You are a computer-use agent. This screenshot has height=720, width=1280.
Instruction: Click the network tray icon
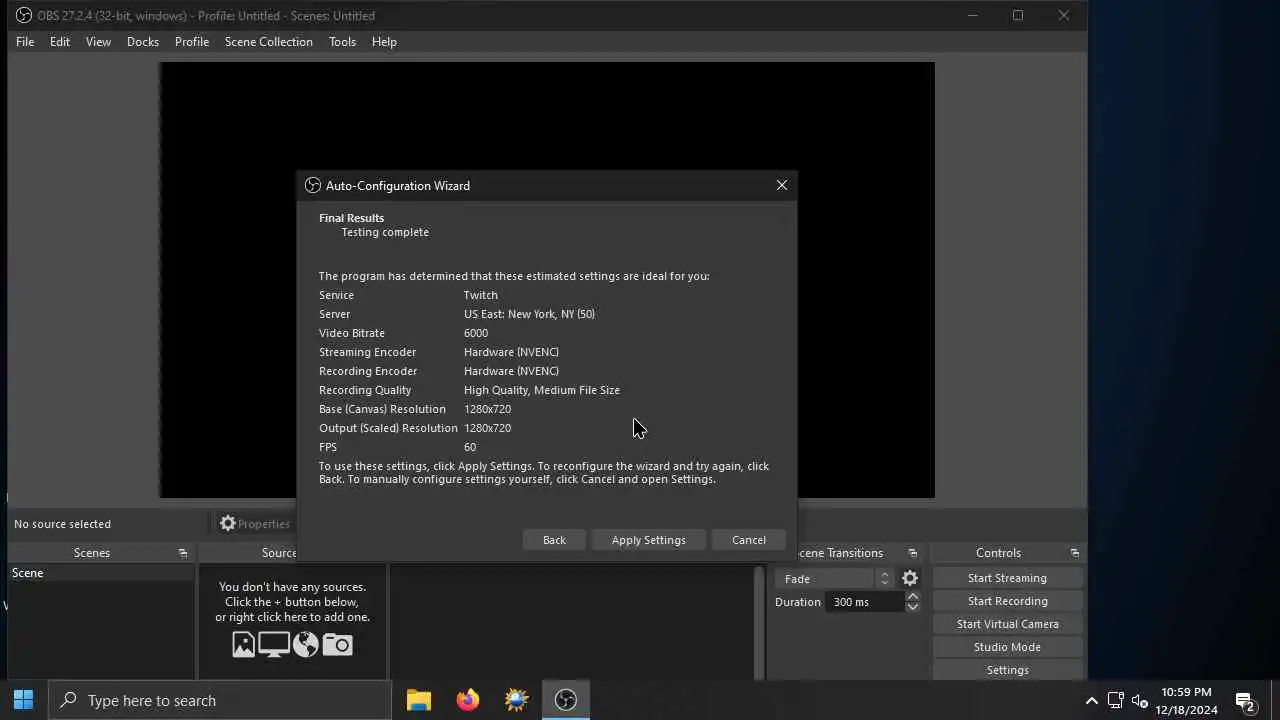(1115, 701)
